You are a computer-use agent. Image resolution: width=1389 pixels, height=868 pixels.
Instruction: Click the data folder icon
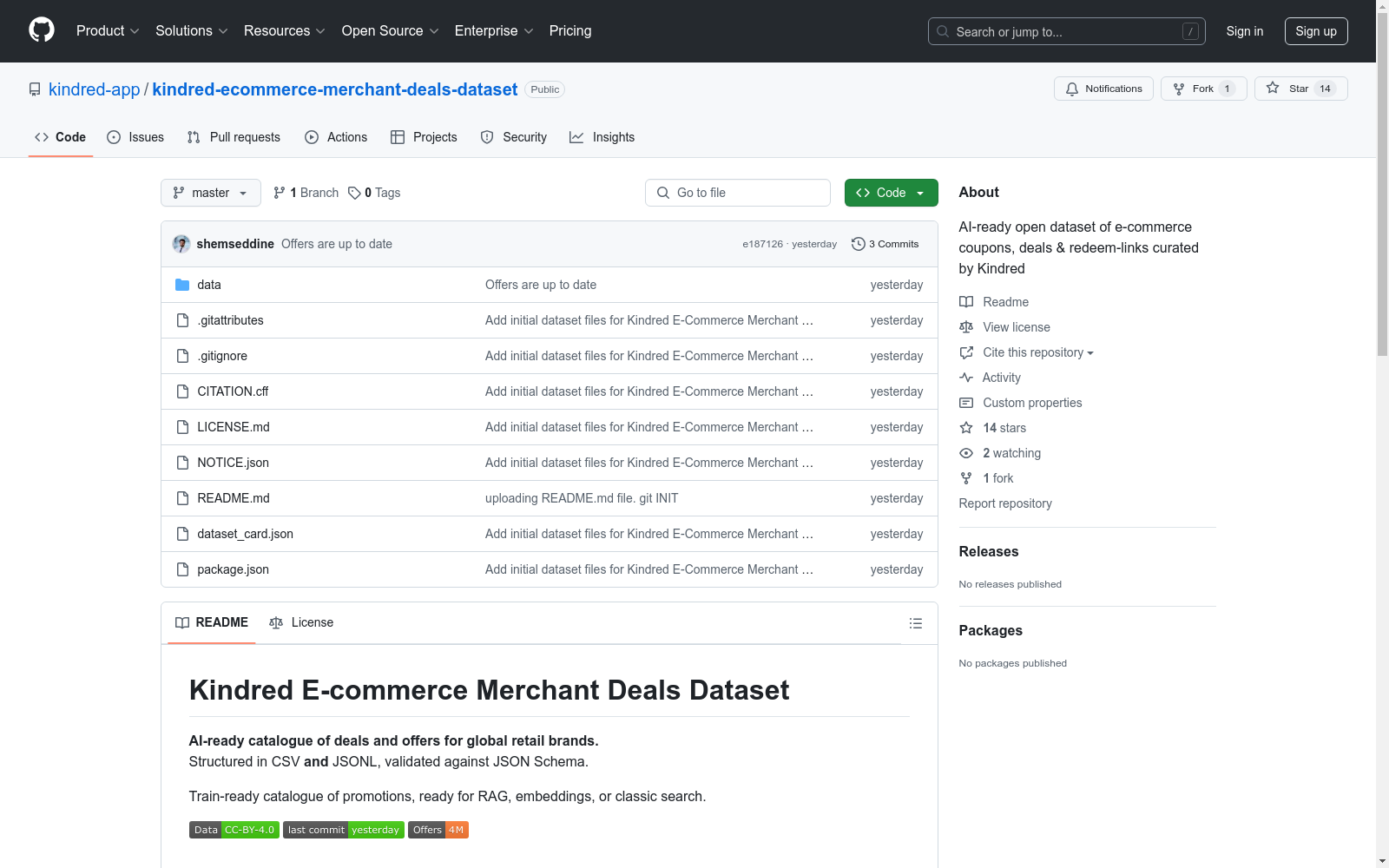click(182, 285)
